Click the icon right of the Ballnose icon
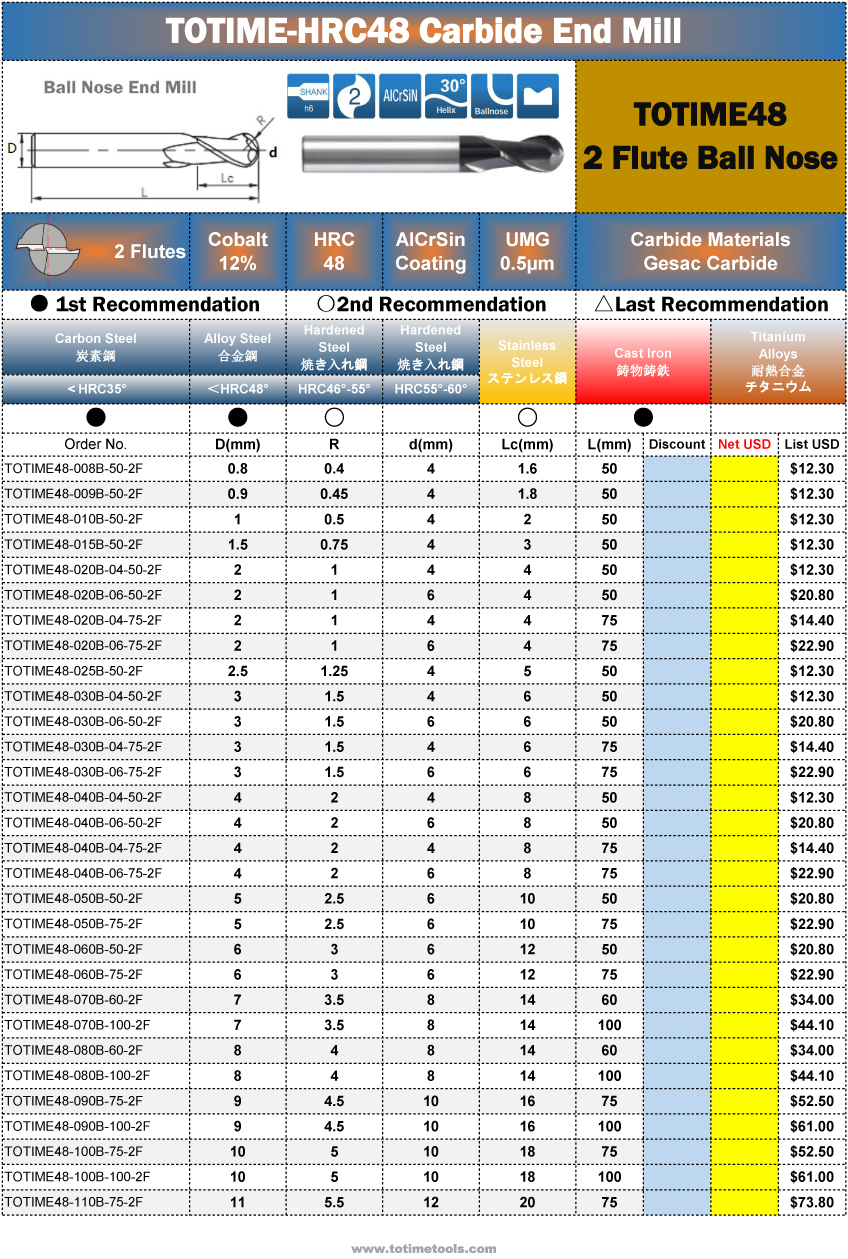 (538, 96)
